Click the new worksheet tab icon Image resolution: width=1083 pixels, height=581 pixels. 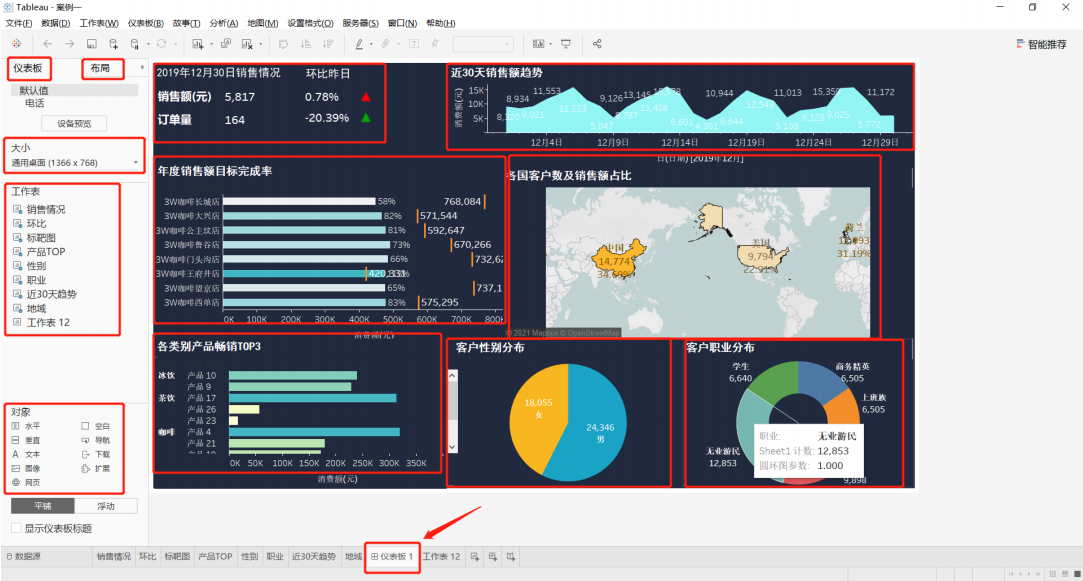[475, 556]
